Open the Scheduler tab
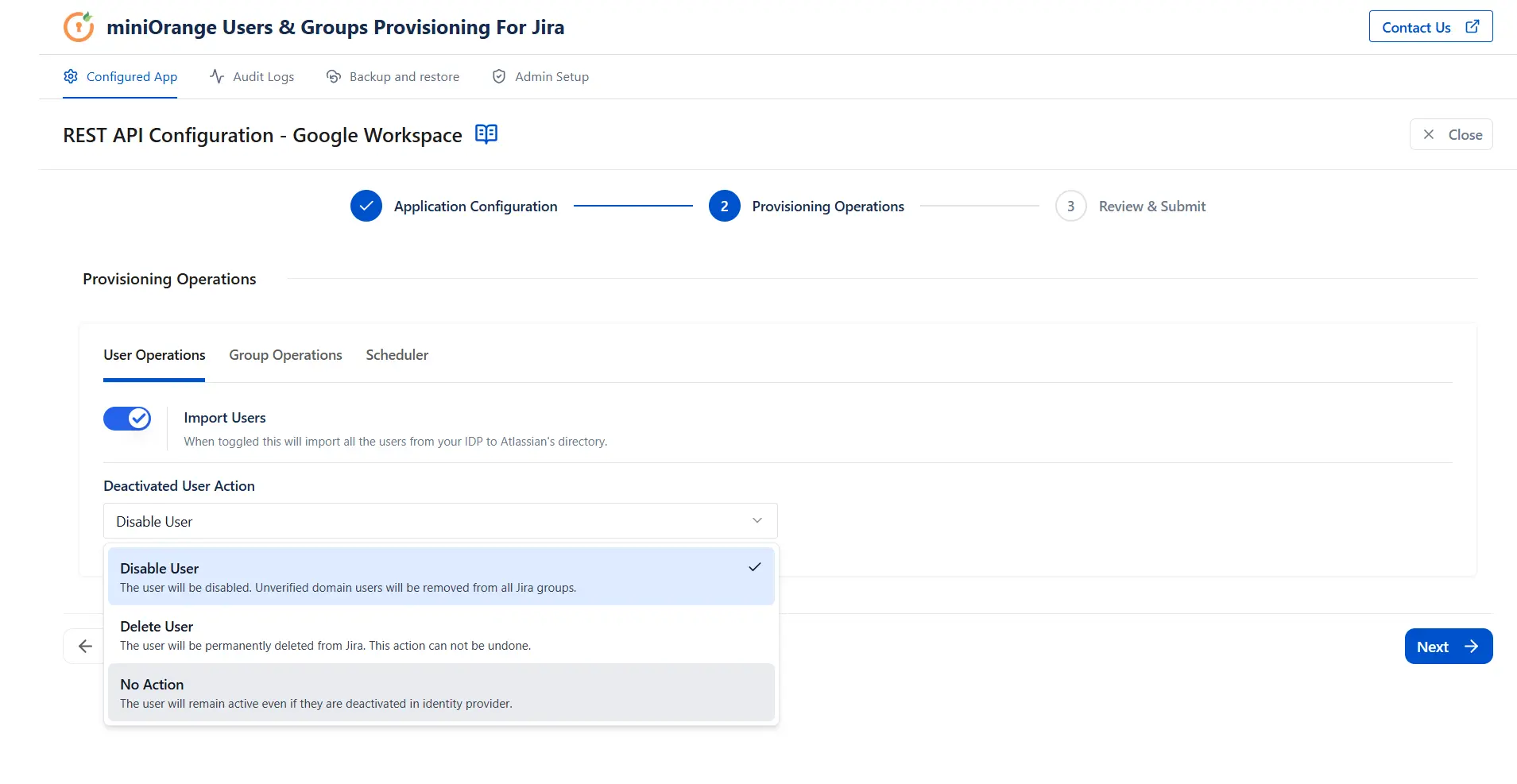The image size is (1517, 784). click(x=397, y=355)
